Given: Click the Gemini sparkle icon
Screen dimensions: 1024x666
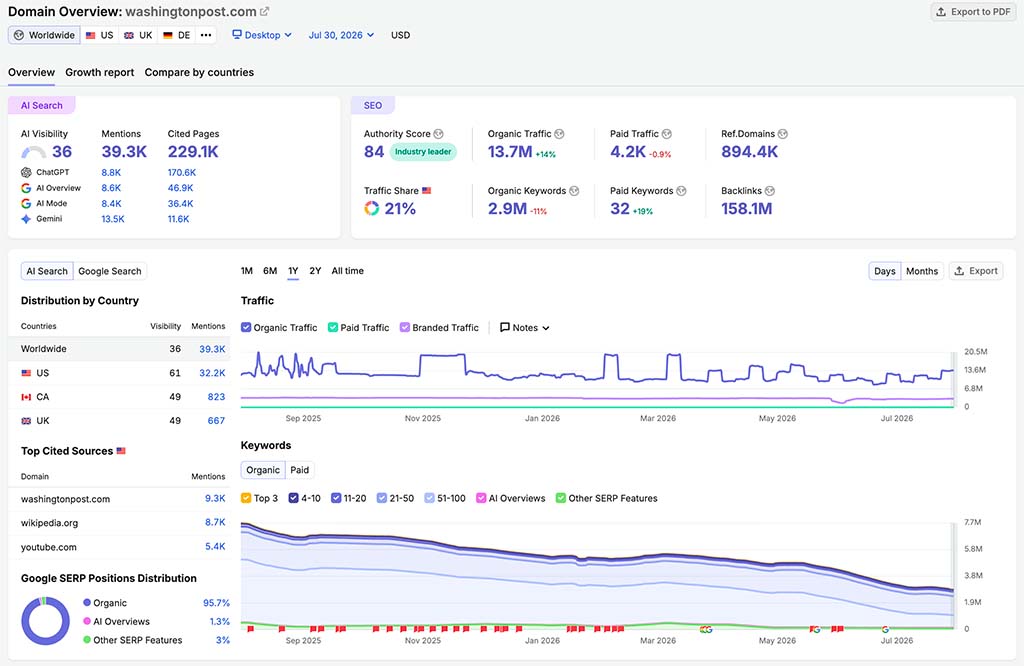Looking at the screenshot, I should coord(26,219).
